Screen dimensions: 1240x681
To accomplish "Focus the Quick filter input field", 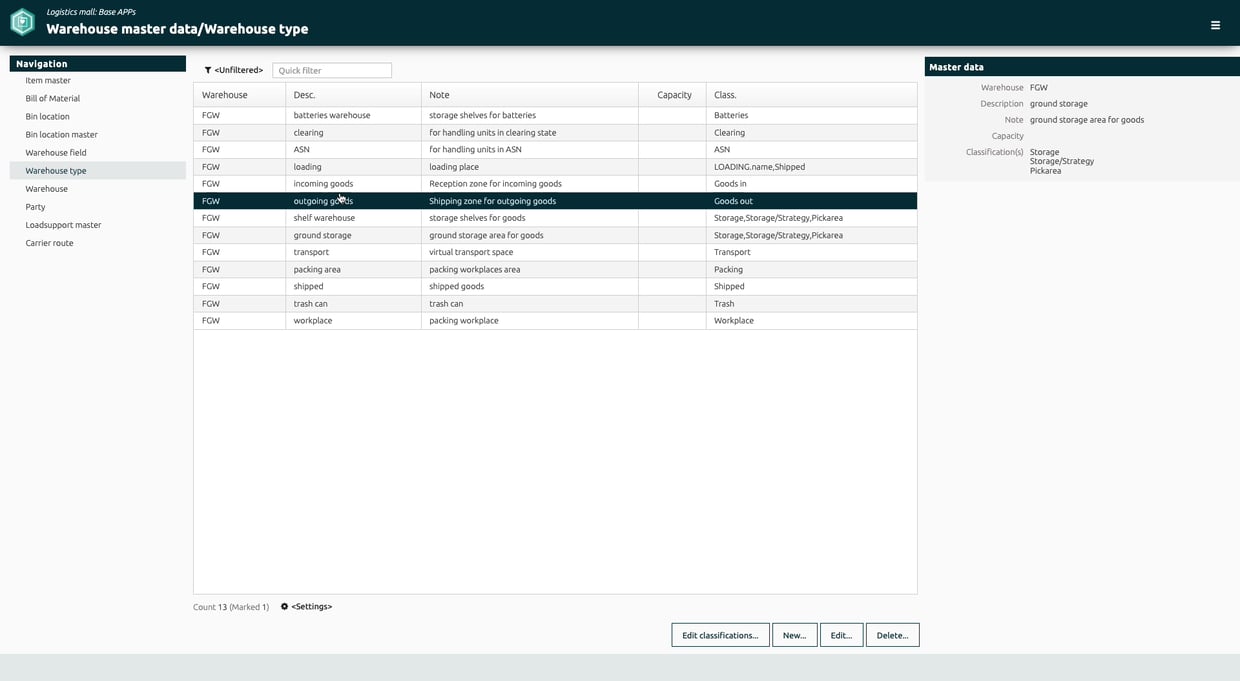I will [x=332, y=70].
